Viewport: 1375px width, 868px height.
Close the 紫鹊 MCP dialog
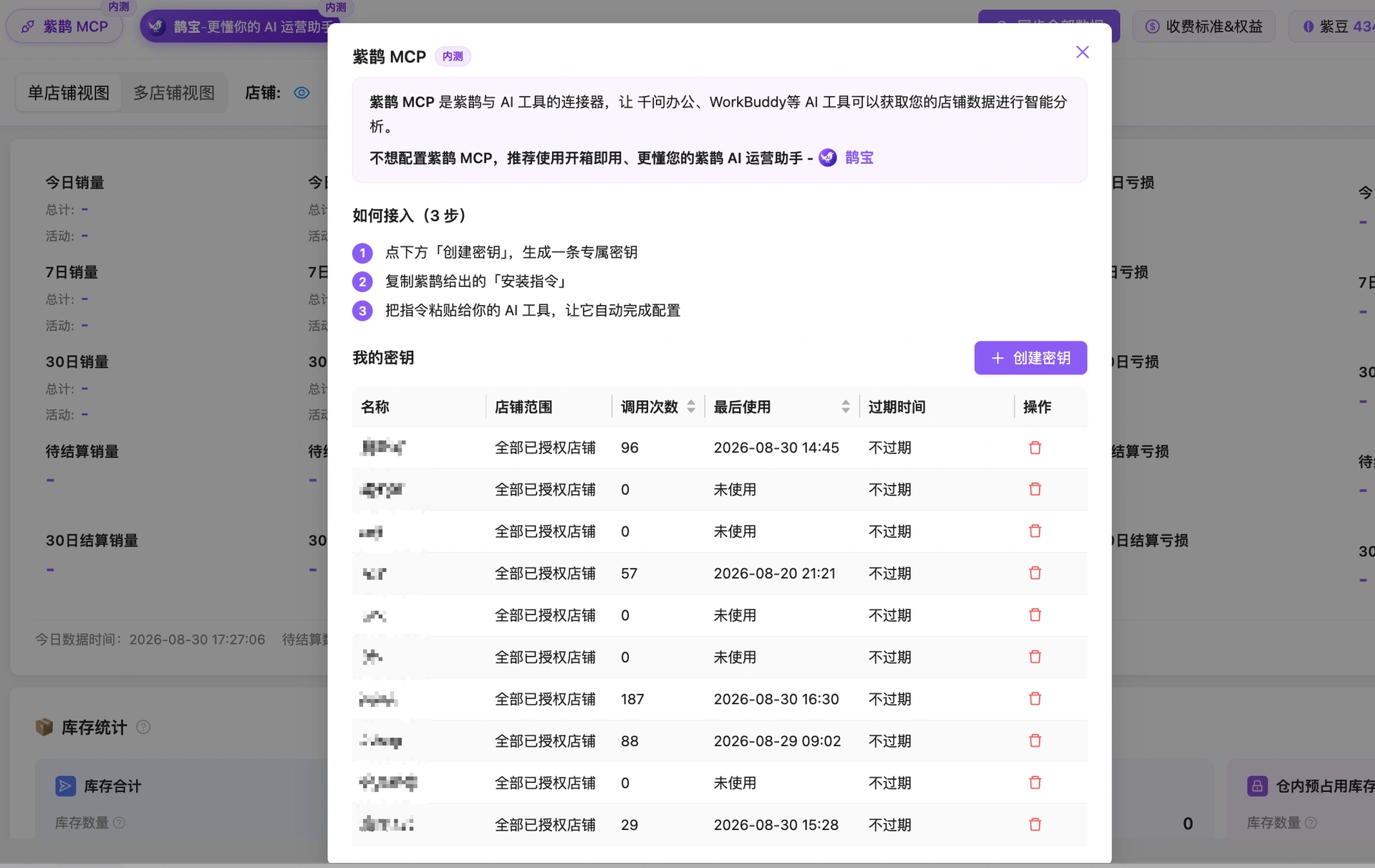tap(1082, 52)
